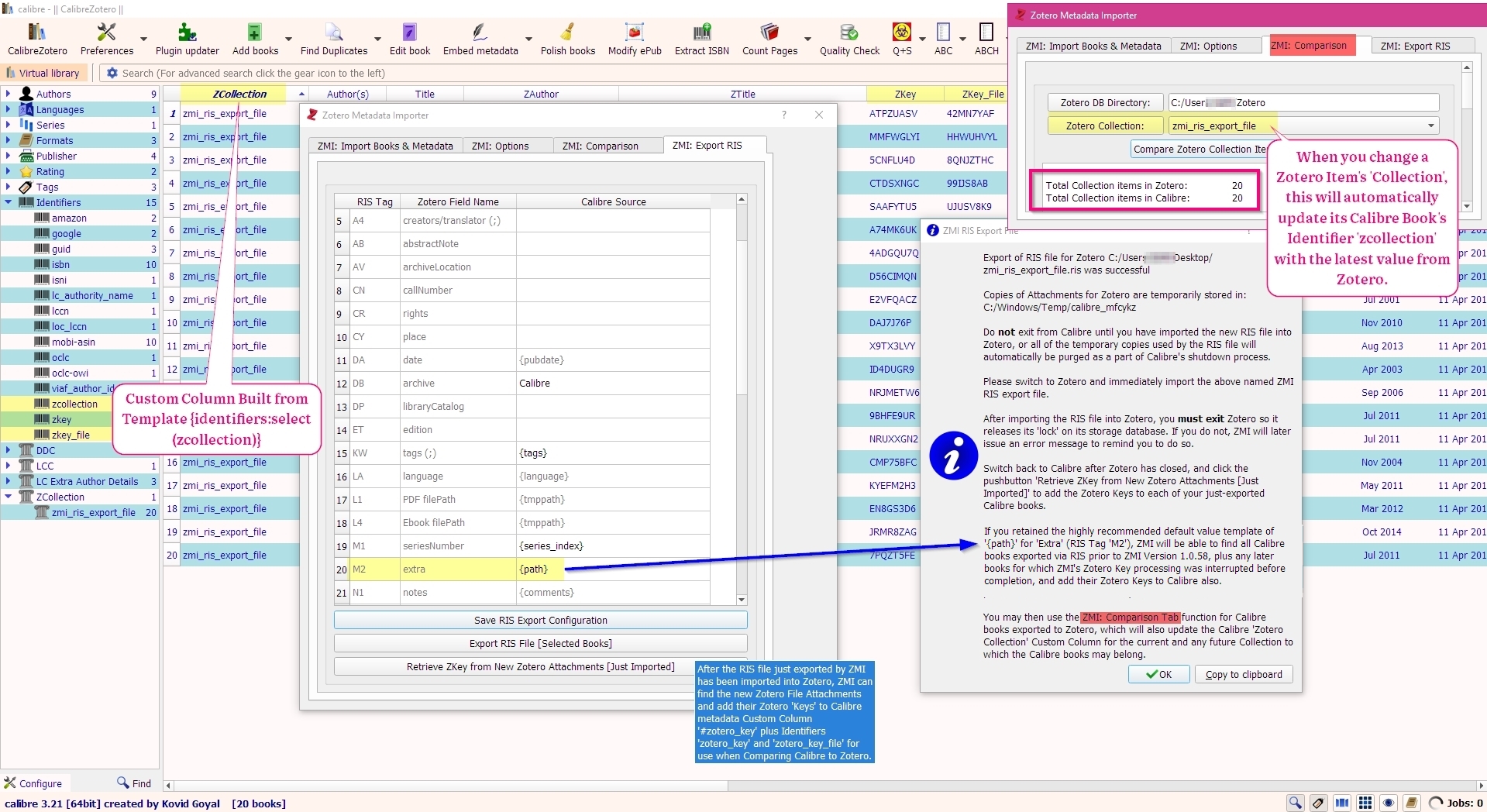
Task: Click Save RIS Export Configuration button
Action: (540, 620)
